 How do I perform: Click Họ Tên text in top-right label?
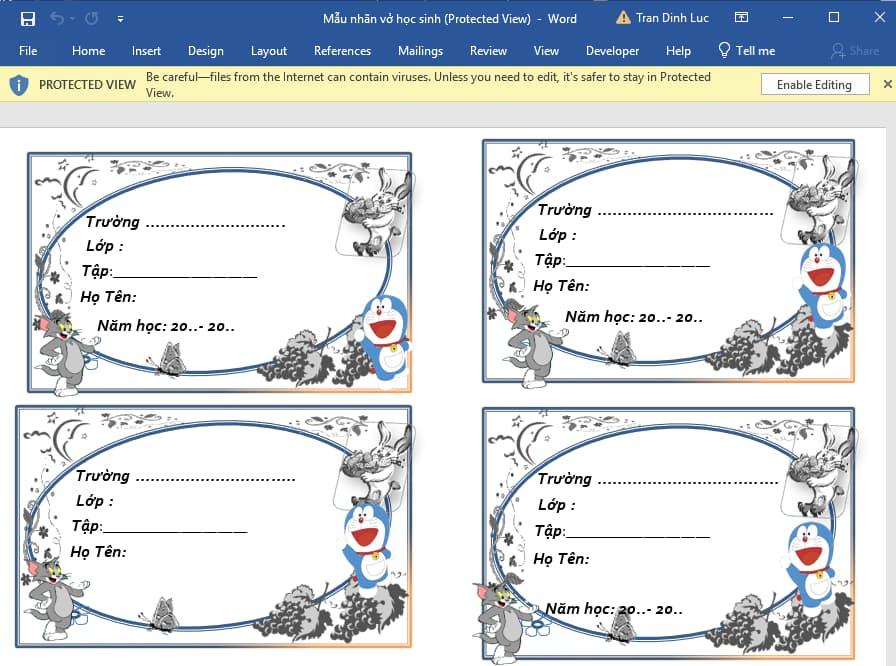[561, 286]
